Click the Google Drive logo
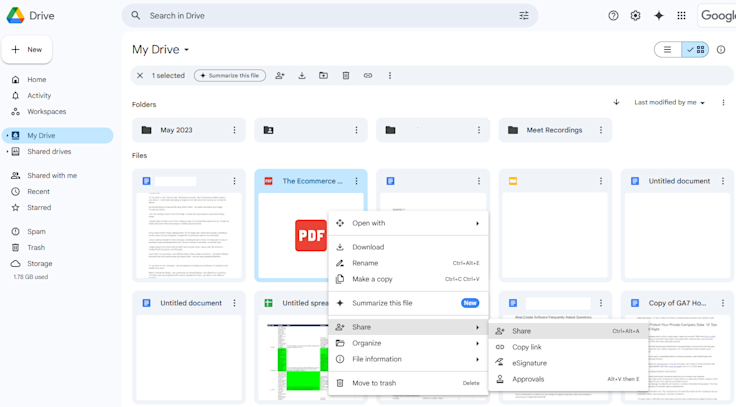The image size is (736, 407). 15,15
